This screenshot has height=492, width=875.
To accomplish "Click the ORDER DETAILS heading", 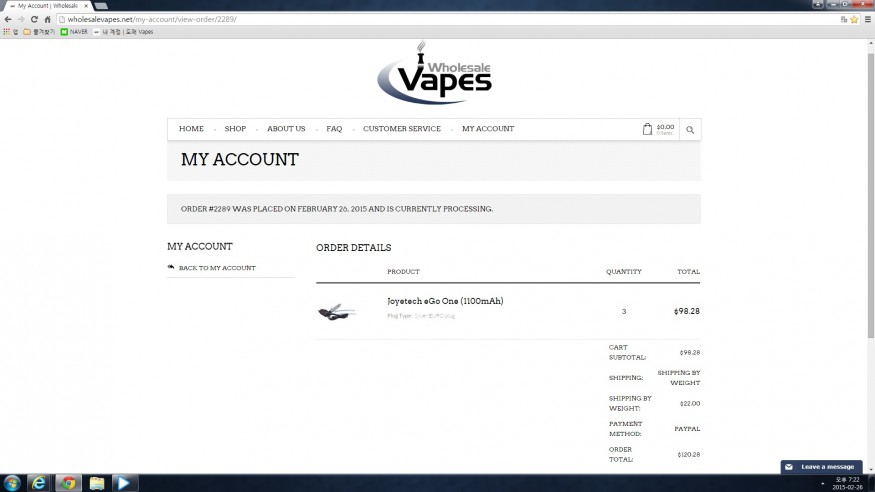I will (353, 248).
